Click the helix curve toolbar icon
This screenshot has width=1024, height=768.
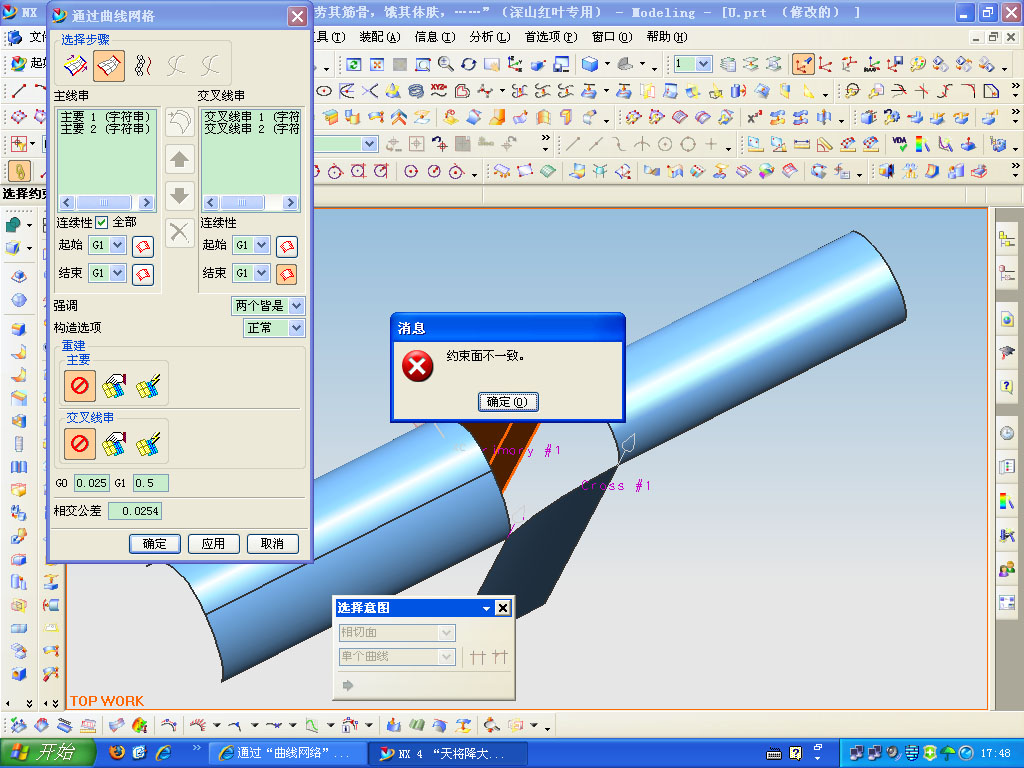pyautogui.click(x=416, y=91)
